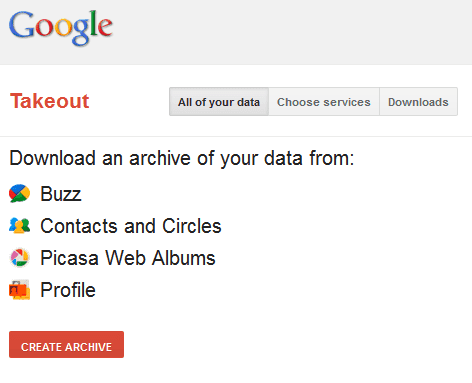Click the Google logo
The height and width of the screenshot is (383, 472).
(x=61, y=28)
